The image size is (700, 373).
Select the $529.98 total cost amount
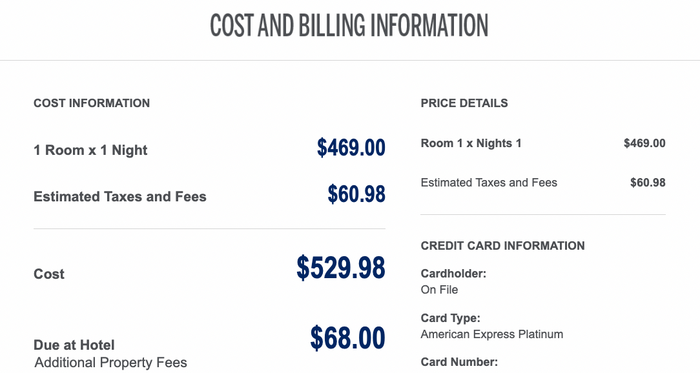click(341, 268)
